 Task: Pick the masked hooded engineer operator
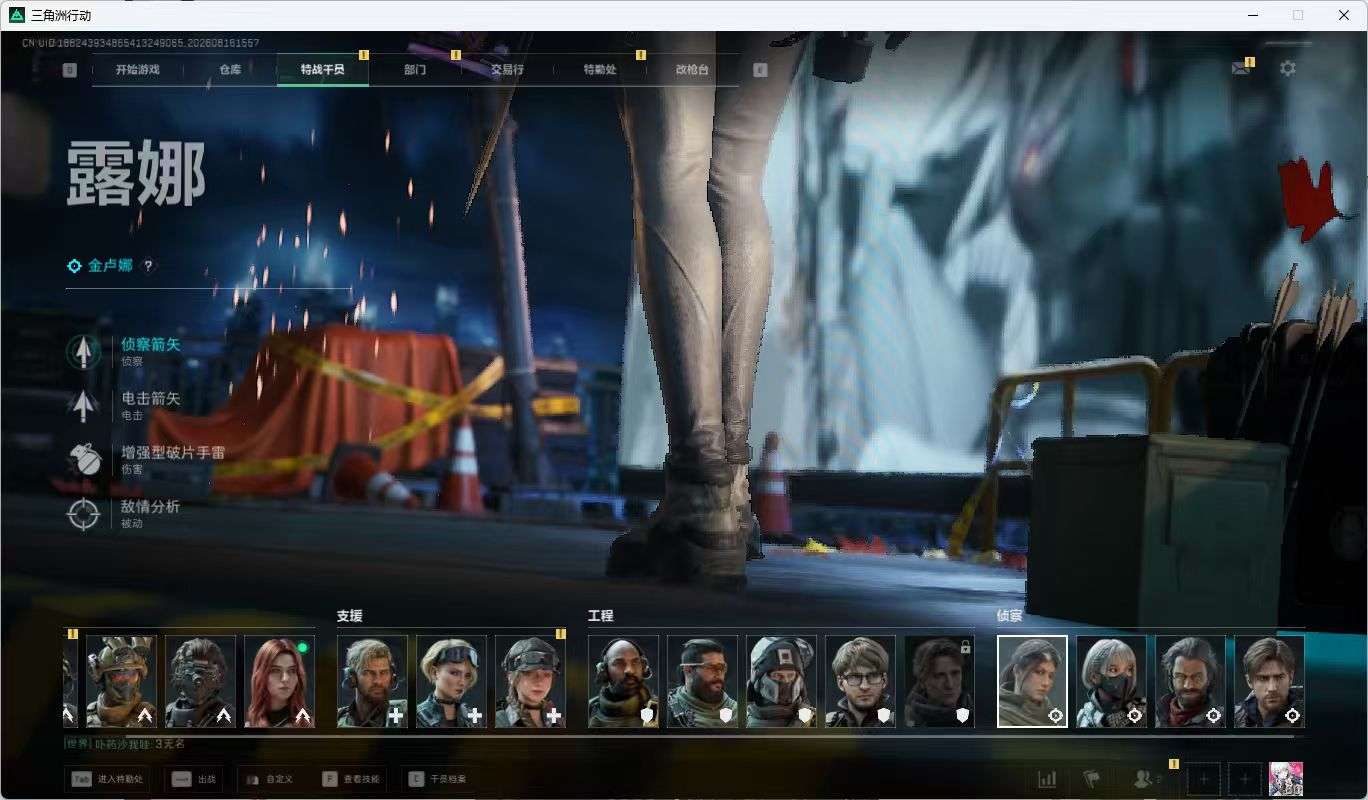click(781, 681)
